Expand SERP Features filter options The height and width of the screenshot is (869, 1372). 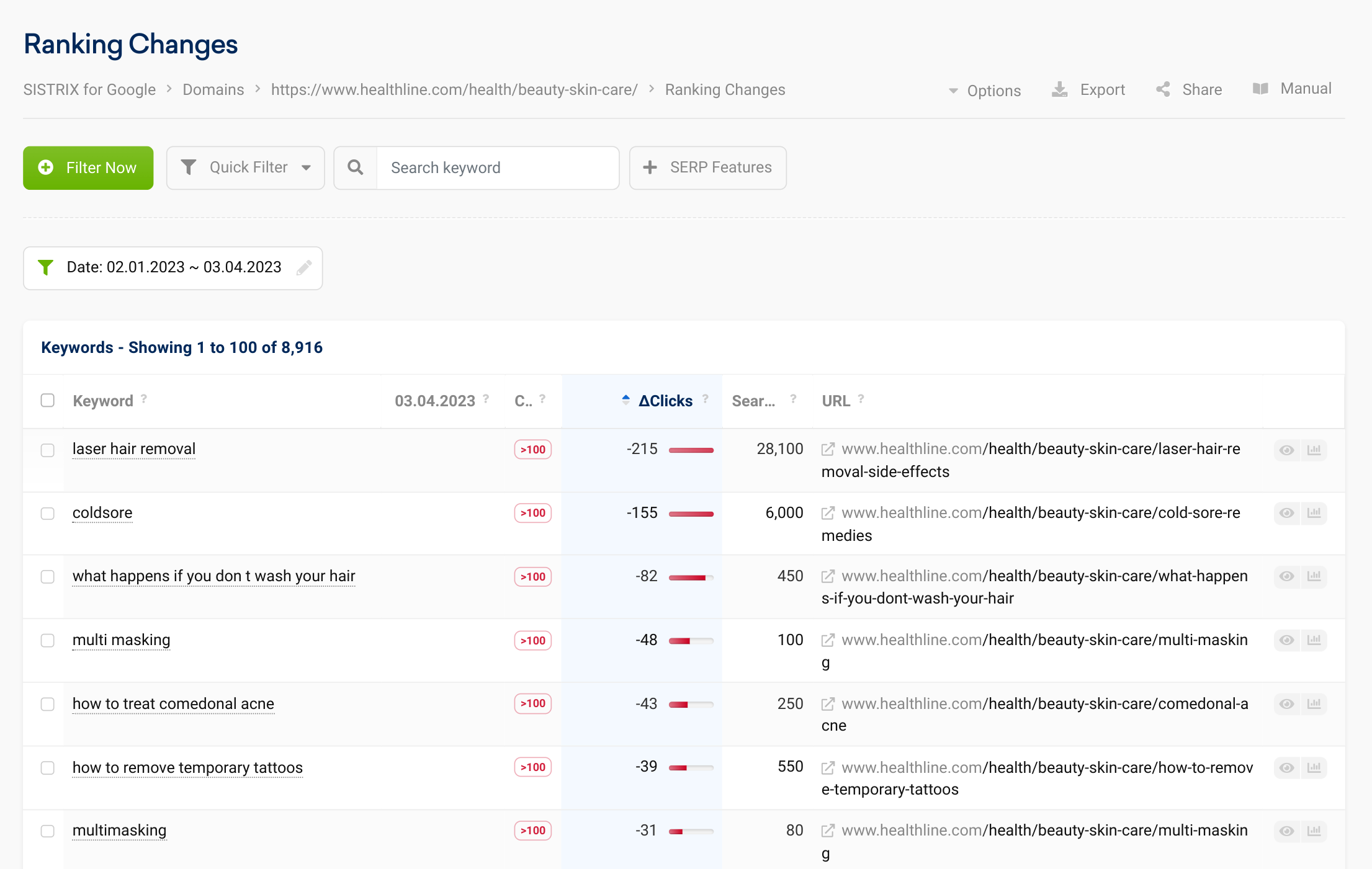click(x=707, y=167)
